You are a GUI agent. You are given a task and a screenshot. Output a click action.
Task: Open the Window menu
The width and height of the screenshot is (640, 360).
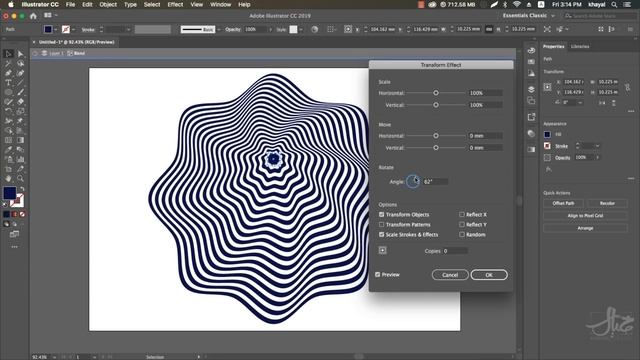click(220, 5)
